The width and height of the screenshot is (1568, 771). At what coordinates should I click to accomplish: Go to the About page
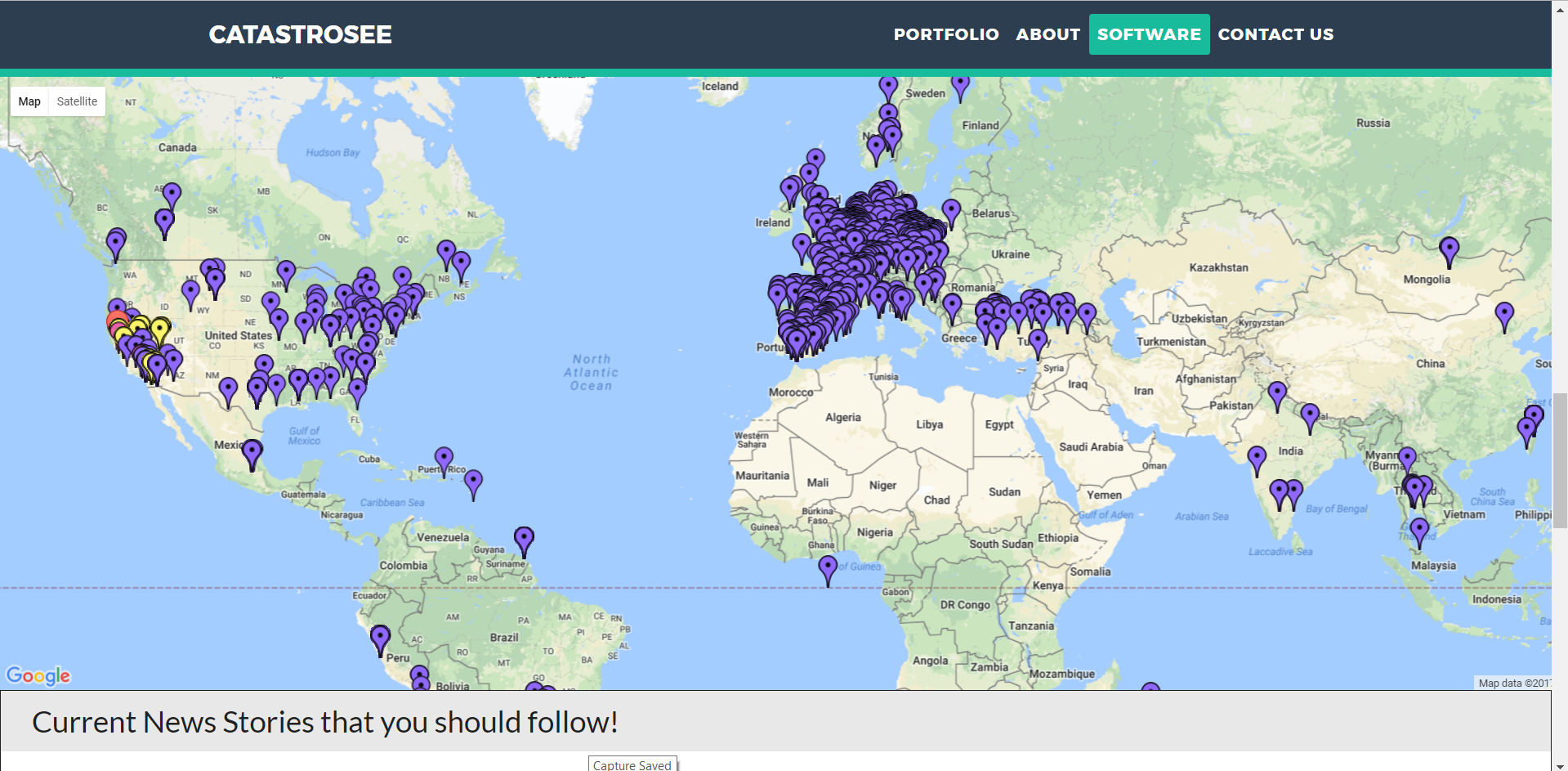[x=1048, y=34]
